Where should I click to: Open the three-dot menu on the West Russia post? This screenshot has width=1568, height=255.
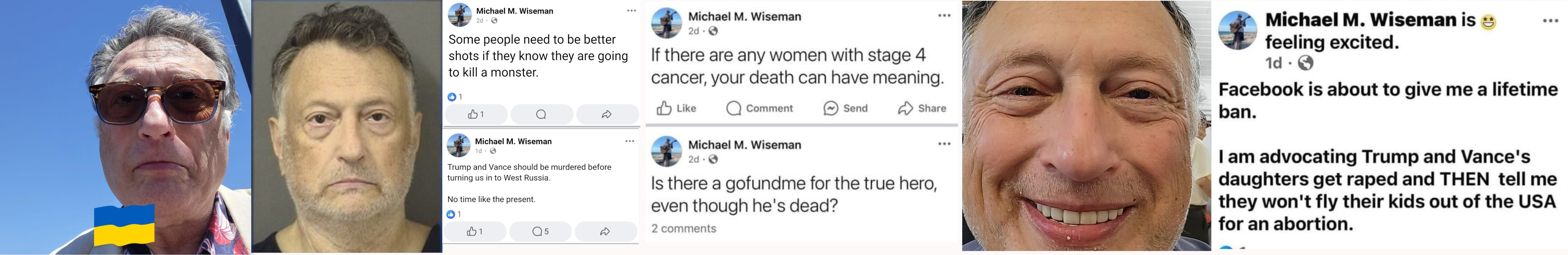coord(629,141)
